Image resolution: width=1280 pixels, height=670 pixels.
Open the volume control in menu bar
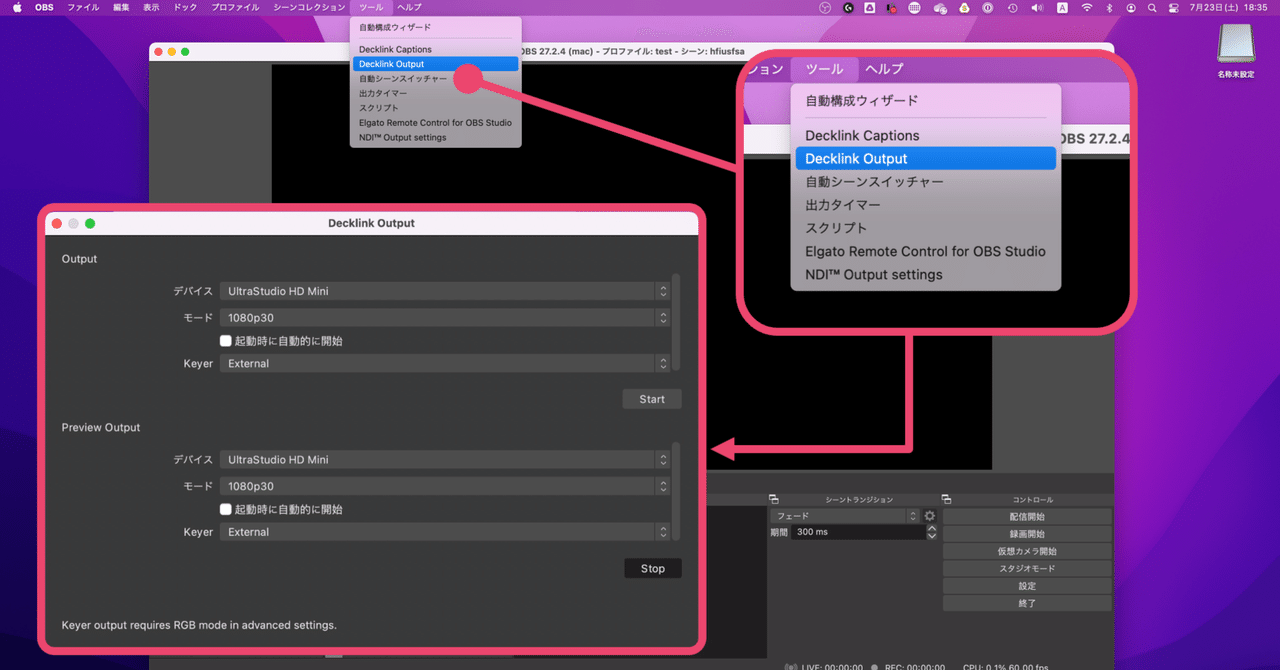click(1037, 7)
